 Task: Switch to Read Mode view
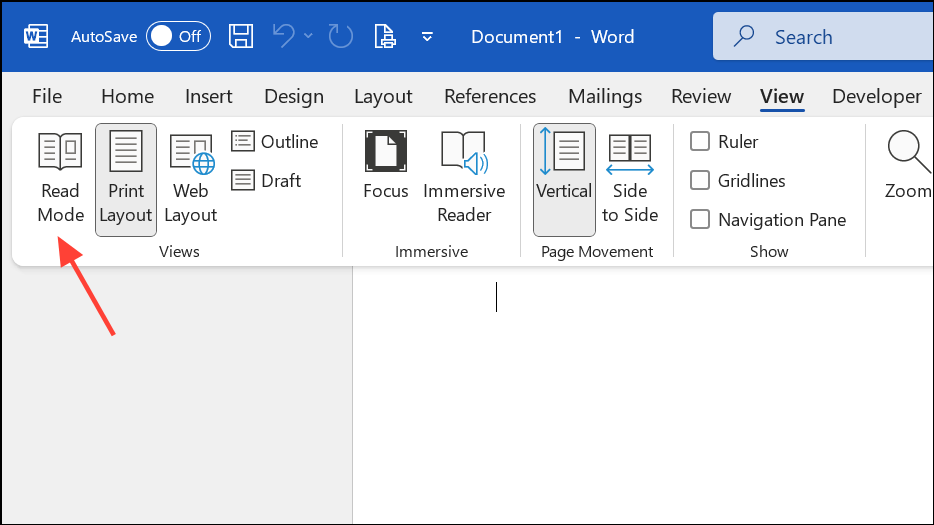tap(60, 178)
